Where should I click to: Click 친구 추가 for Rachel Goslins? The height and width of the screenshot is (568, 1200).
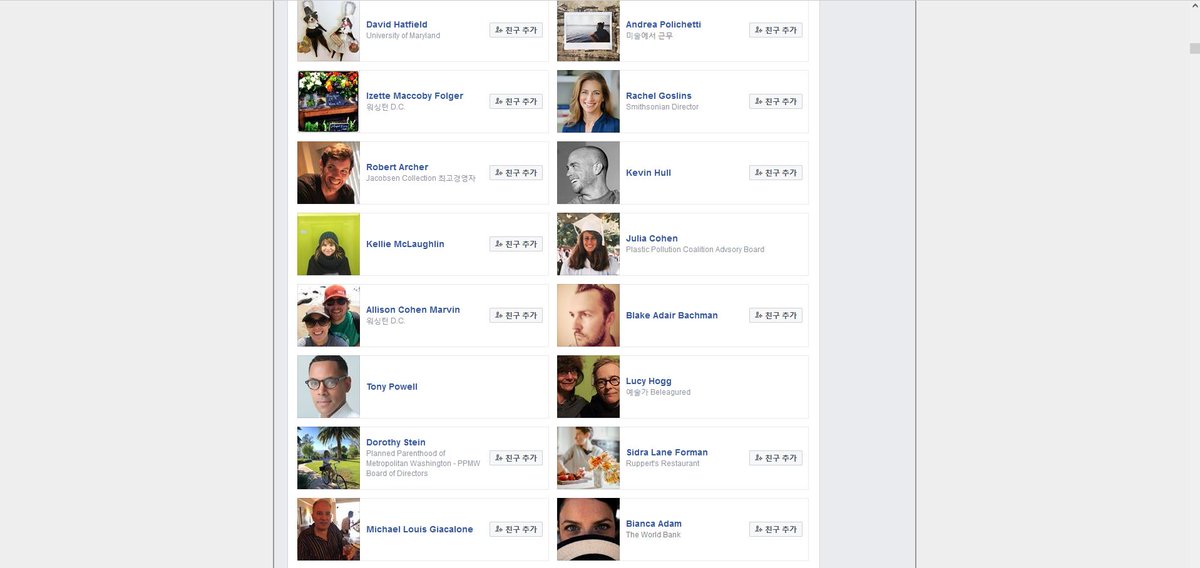point(776,101)
